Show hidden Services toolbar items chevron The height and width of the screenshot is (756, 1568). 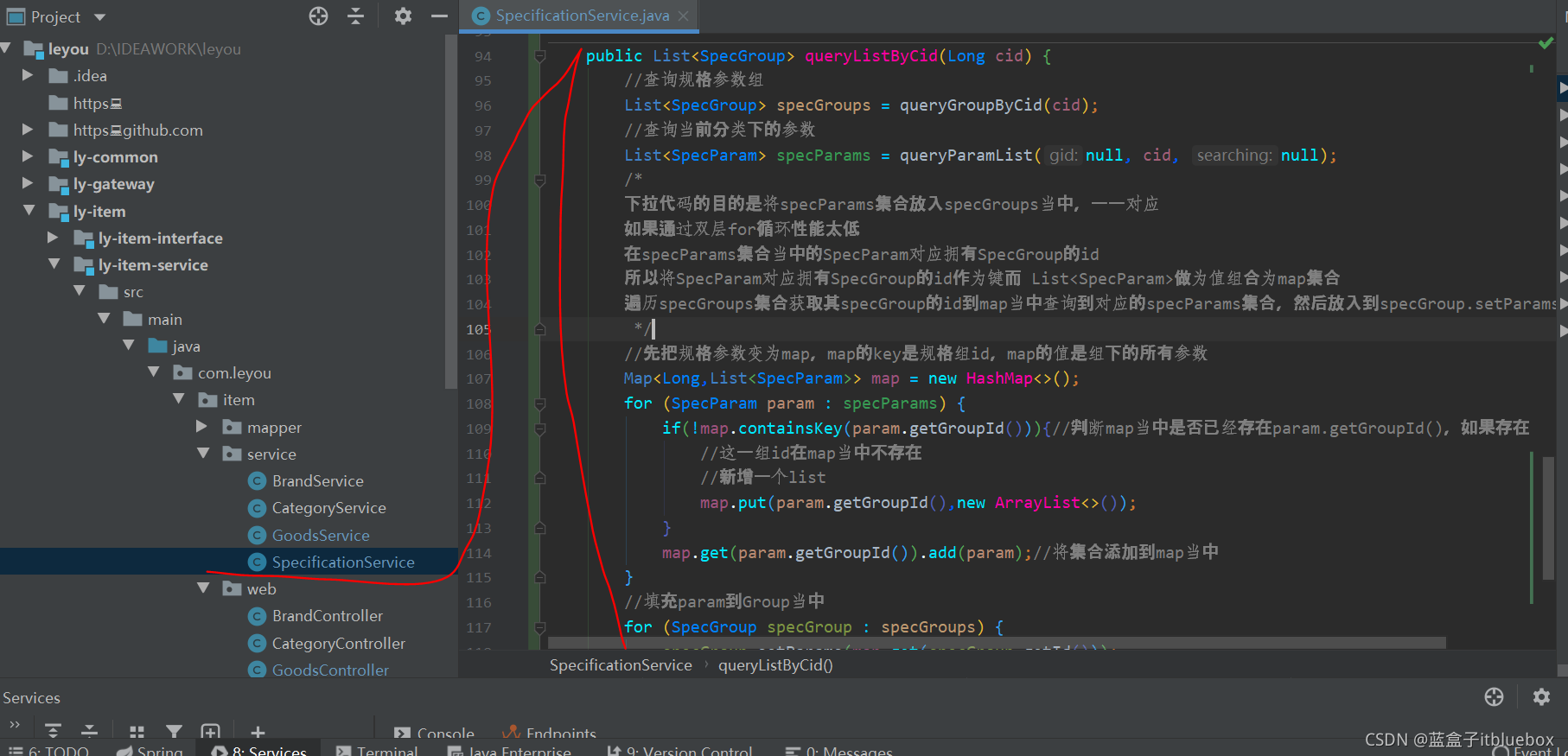[x=15, y=724]
